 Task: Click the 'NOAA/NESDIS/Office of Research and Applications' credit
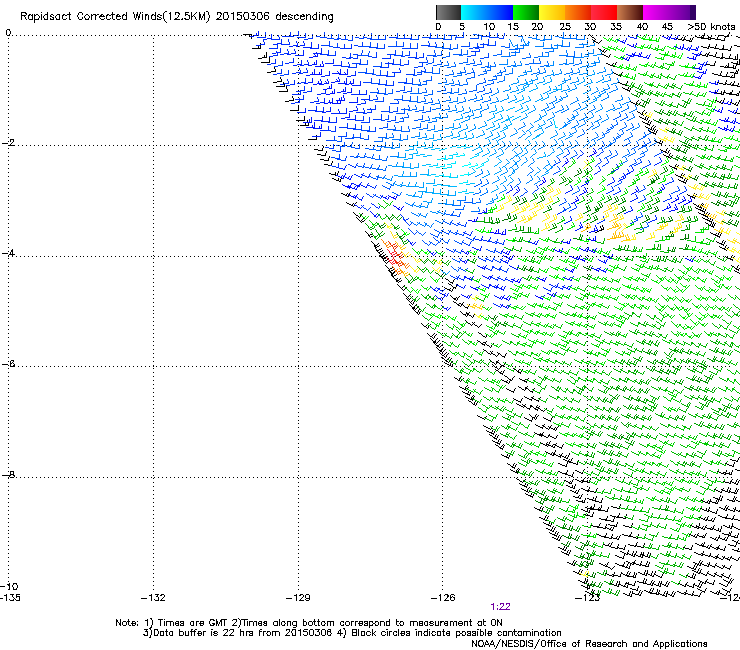pos(589,644)
